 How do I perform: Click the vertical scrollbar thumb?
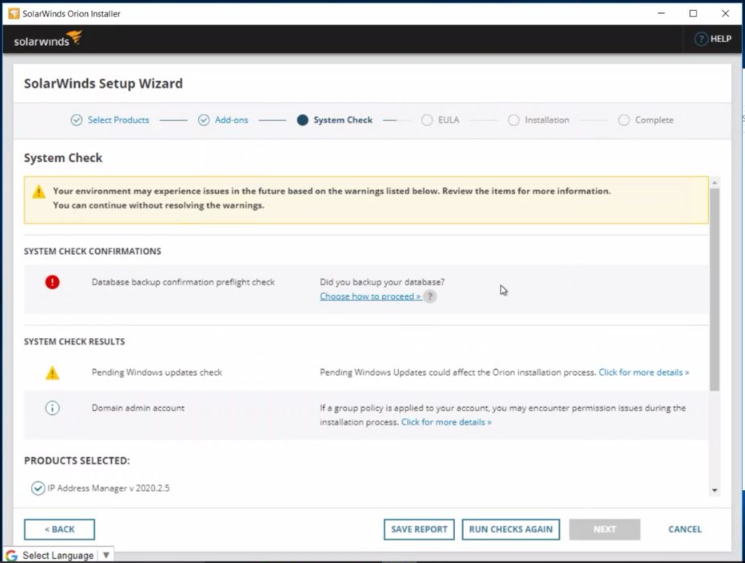[x=715, y=290]
